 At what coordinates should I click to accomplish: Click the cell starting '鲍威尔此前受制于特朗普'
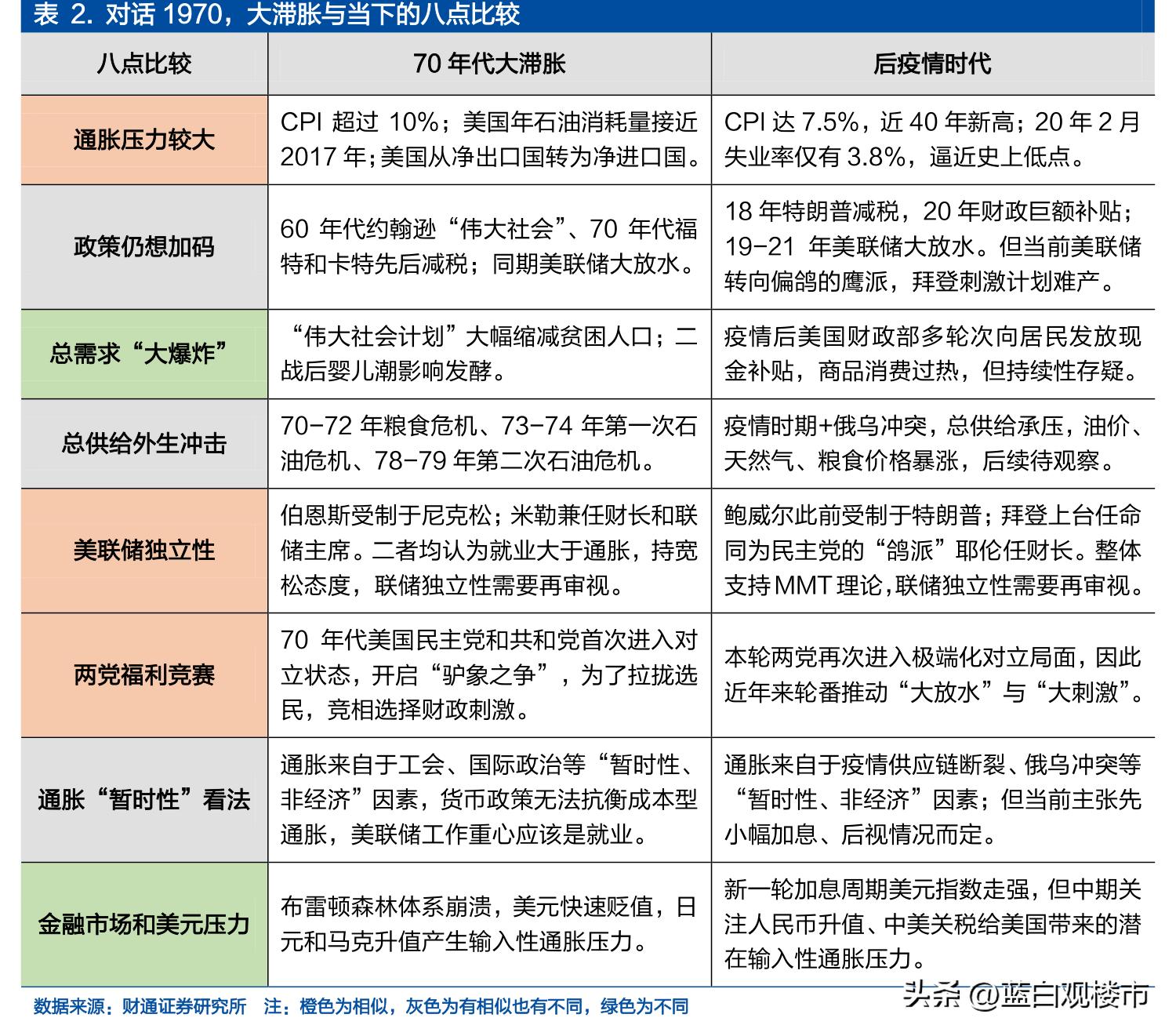932,551
